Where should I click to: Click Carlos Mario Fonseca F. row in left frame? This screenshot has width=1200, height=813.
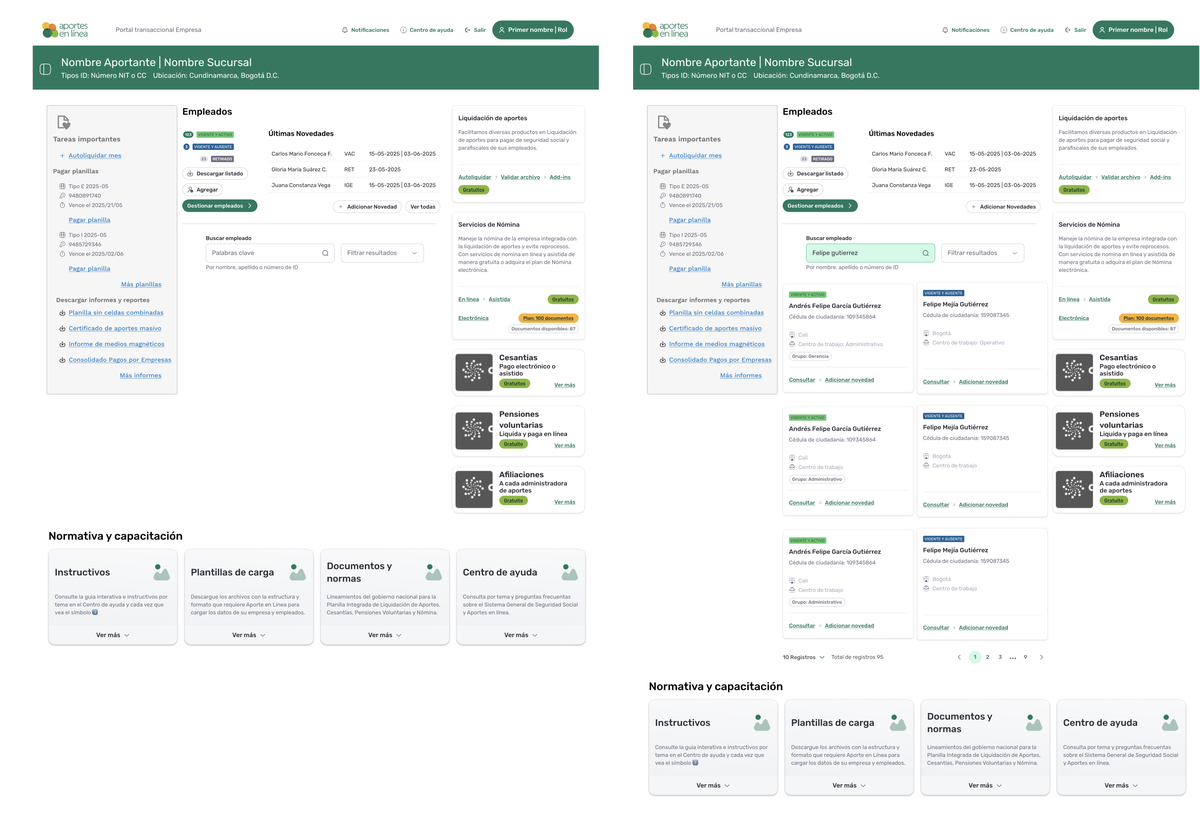click(x=354, y=154)
